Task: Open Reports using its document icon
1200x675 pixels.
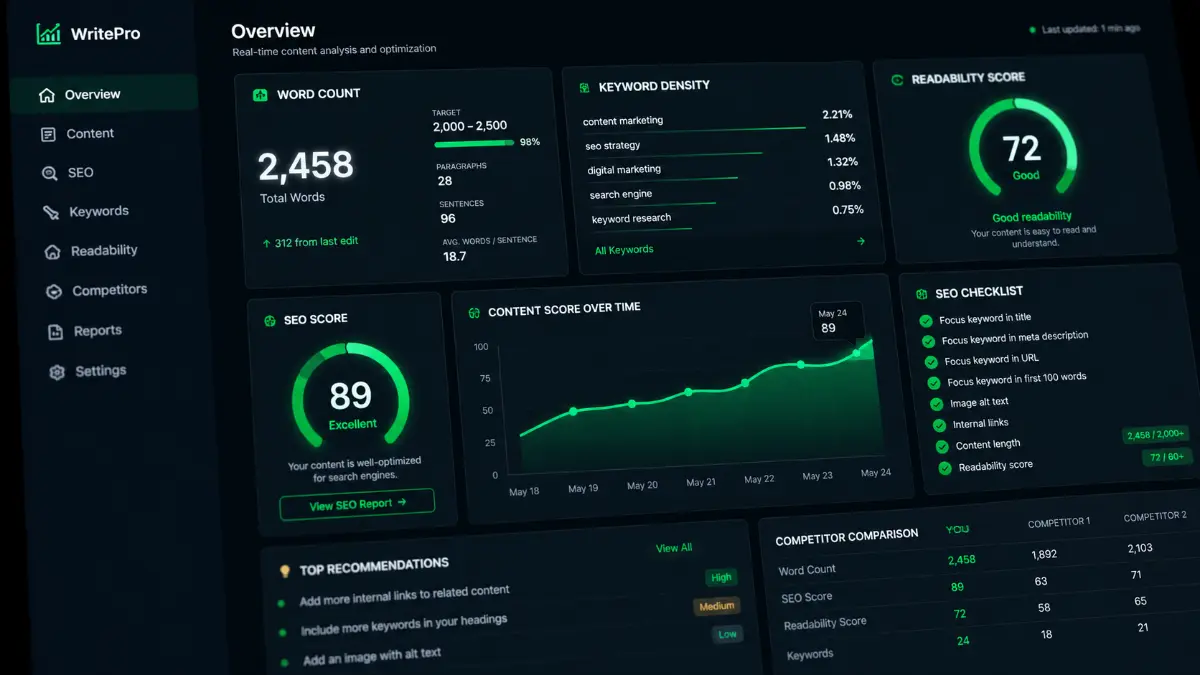Action: pos(55,331)
